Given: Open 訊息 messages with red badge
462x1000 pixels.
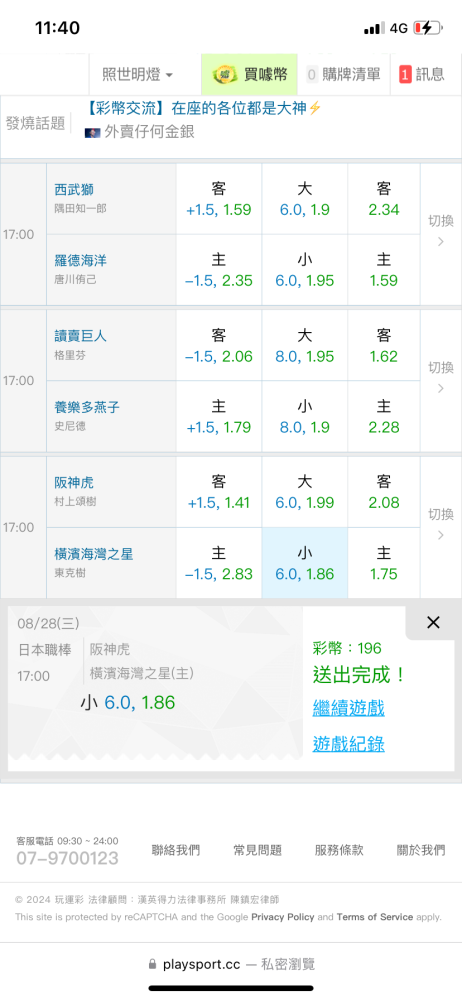Looking at the screenshot, I should [422, 75].
